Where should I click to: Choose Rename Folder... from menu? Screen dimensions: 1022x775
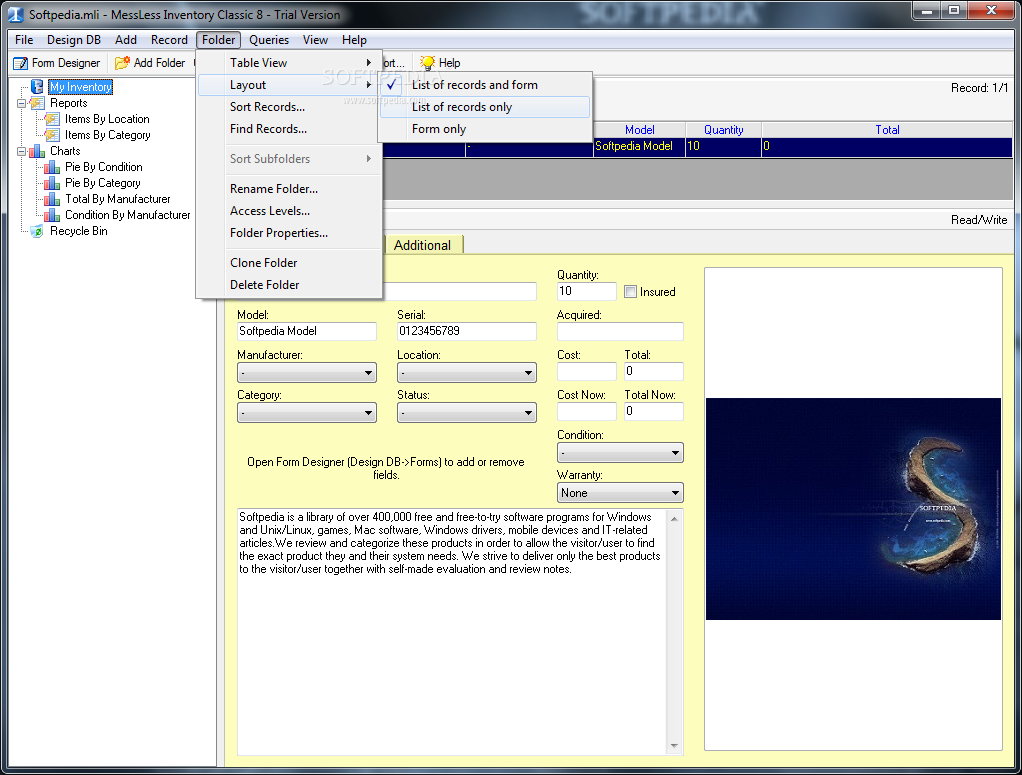click(289, 189)
